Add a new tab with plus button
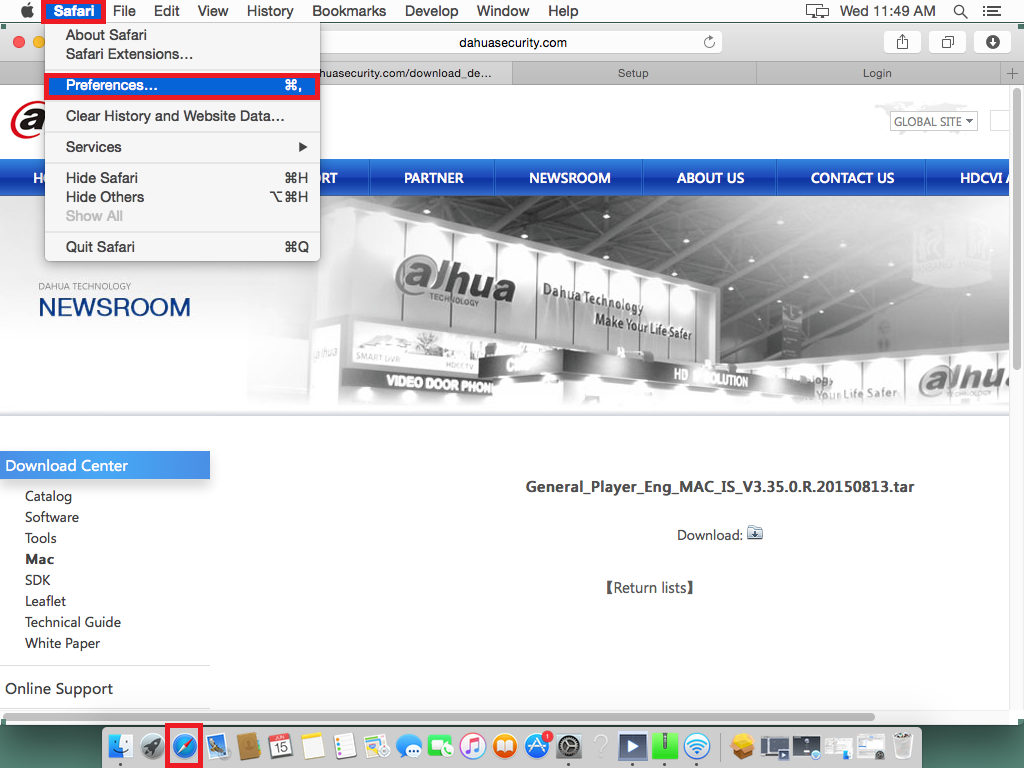The image size is (1024, 768). (x=1012, y=73)
